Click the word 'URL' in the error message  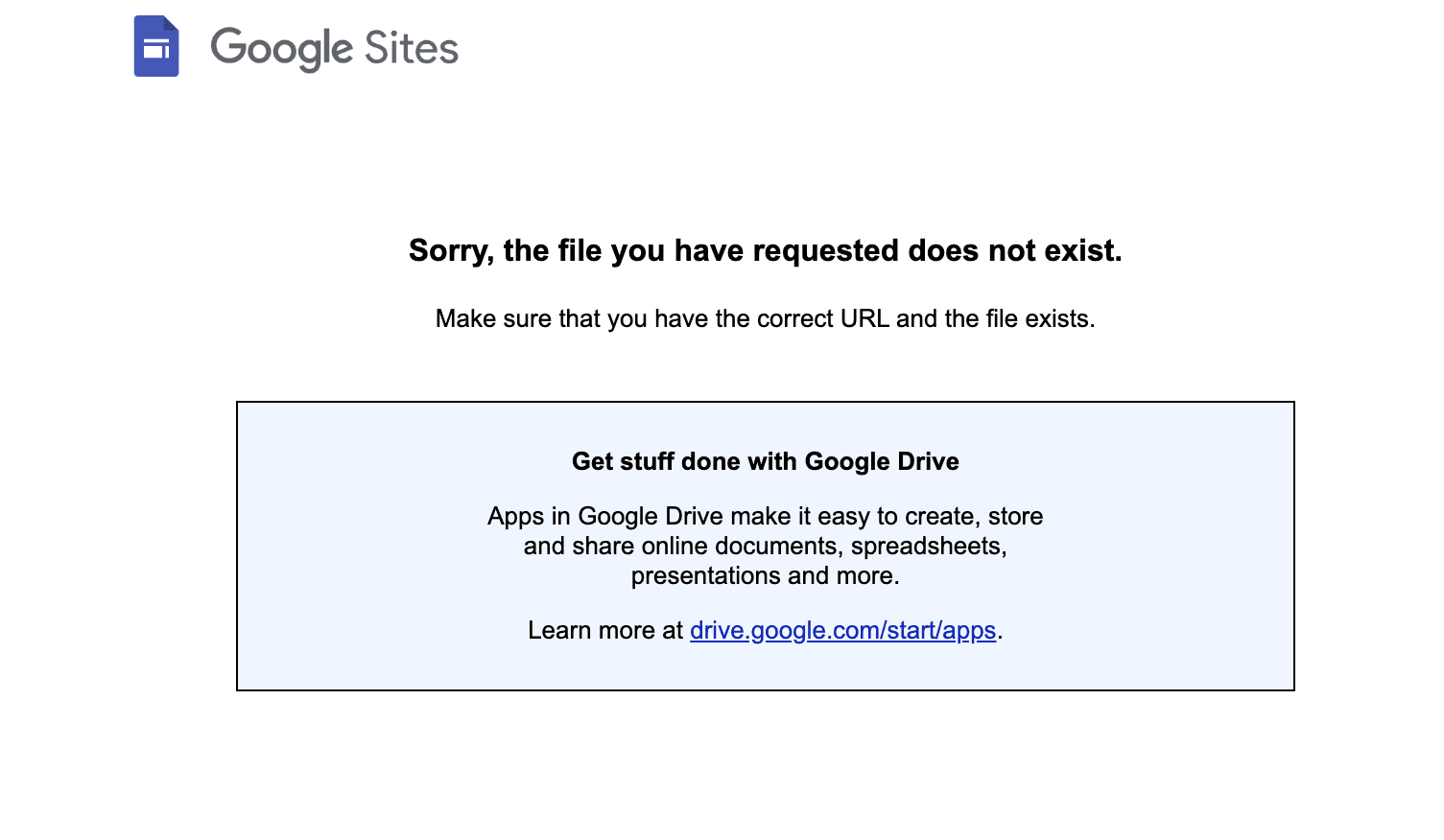(864, 318)
